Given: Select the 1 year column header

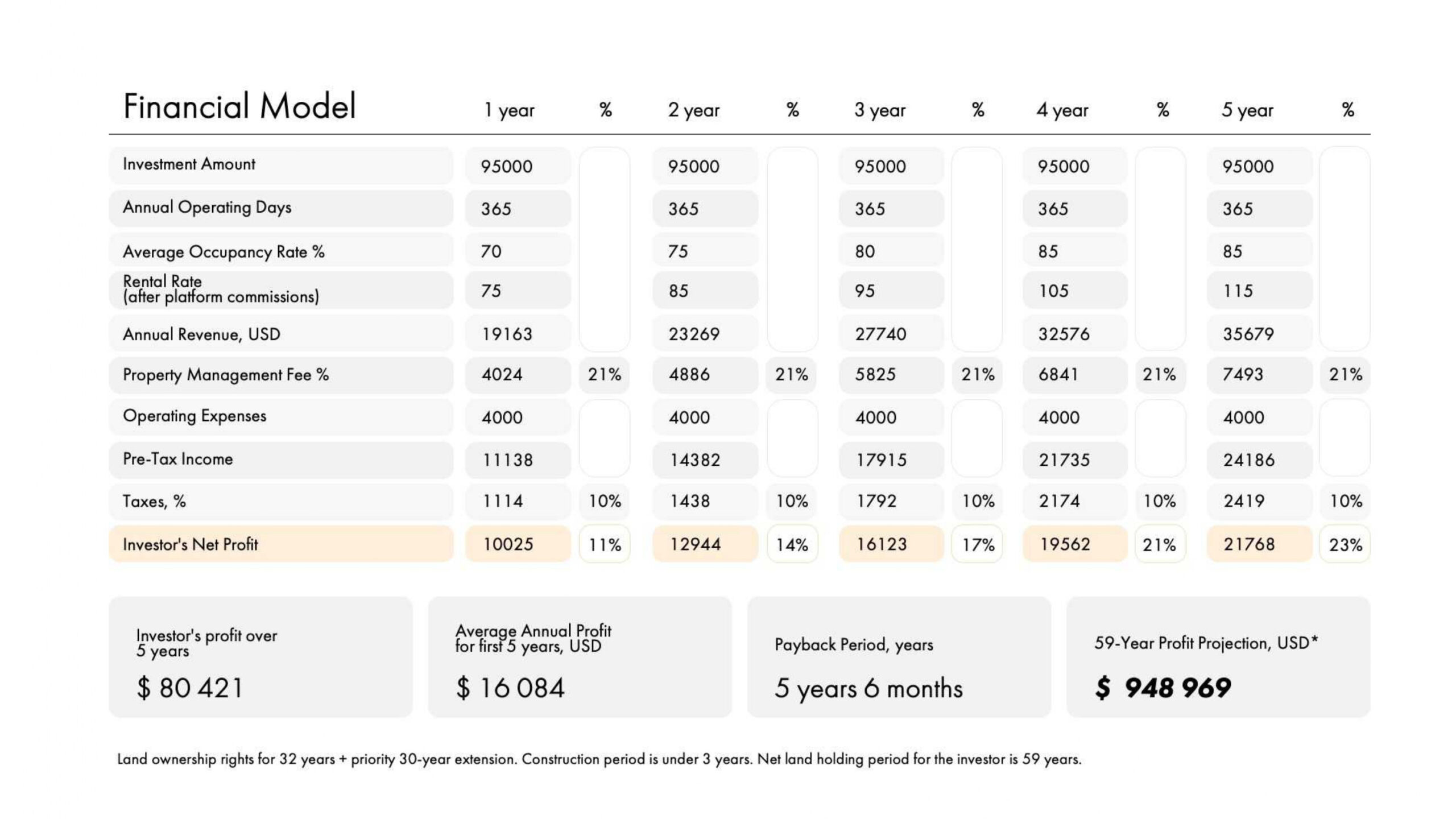Looking at the screenshot, I should pyautogui.click(x=509, y=110).
